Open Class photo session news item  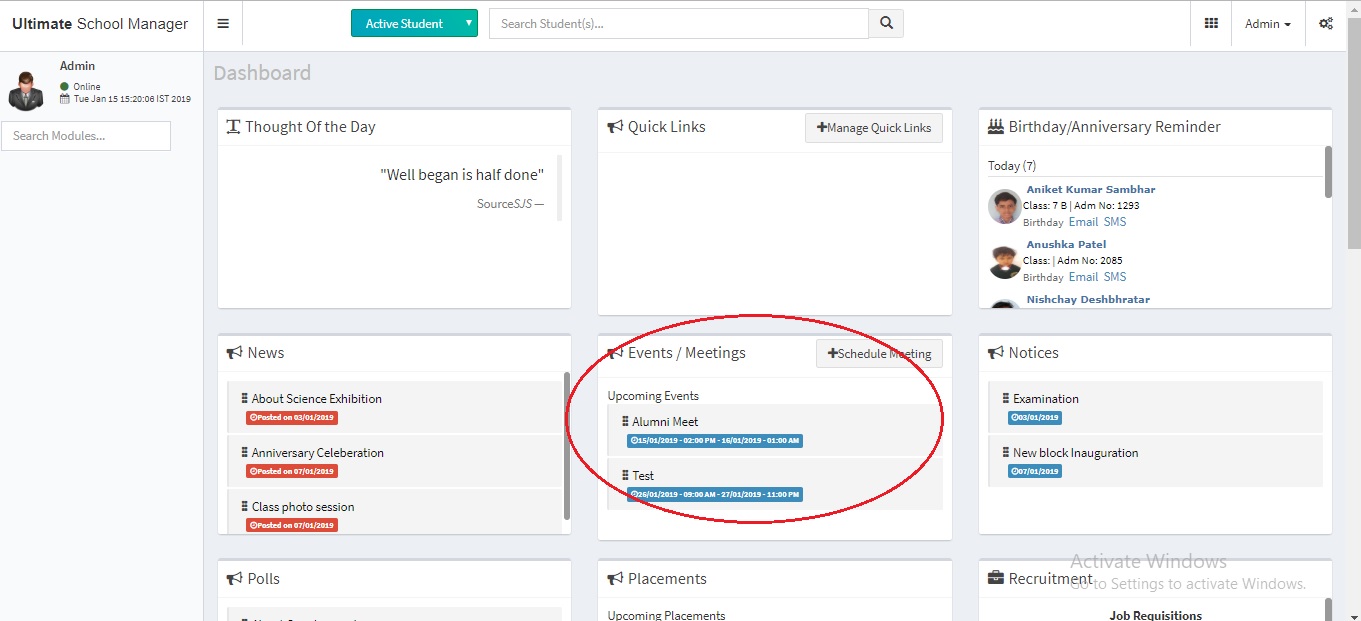(x=303, y=507)
